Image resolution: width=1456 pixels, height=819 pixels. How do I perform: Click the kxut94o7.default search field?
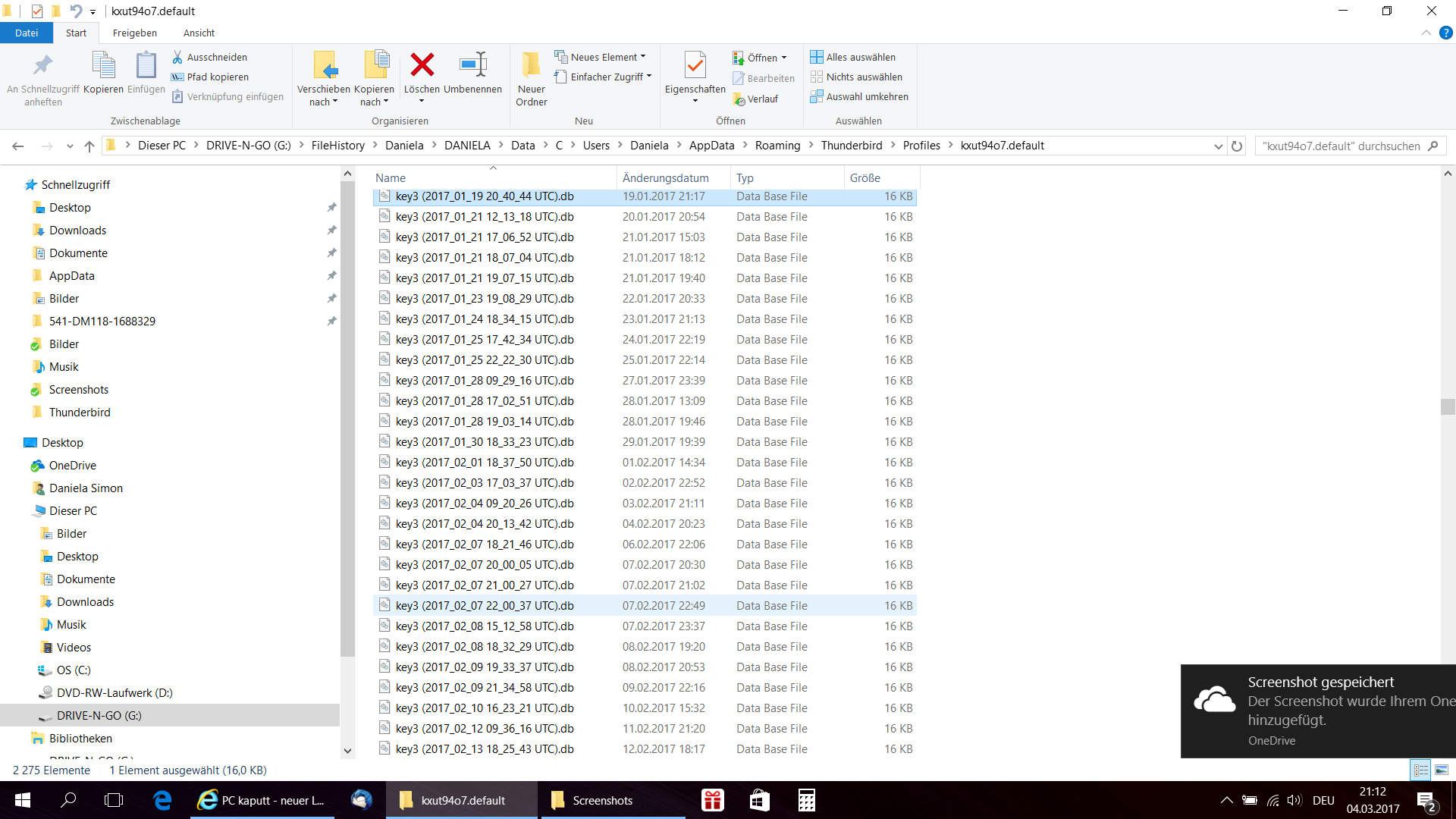pyautogui.click(x=1341, y=146)
